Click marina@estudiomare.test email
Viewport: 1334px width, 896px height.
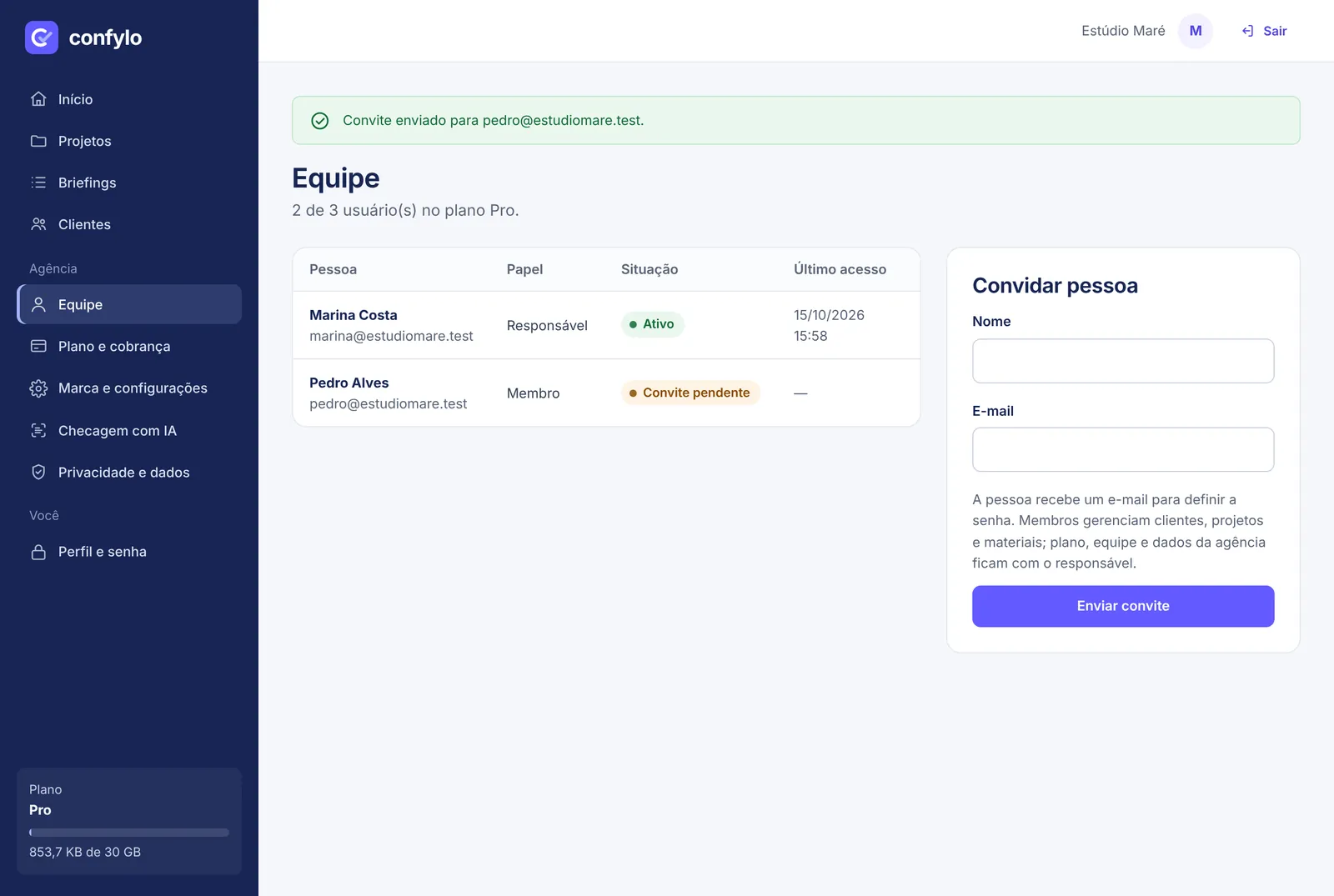click(x=391, y=336)
